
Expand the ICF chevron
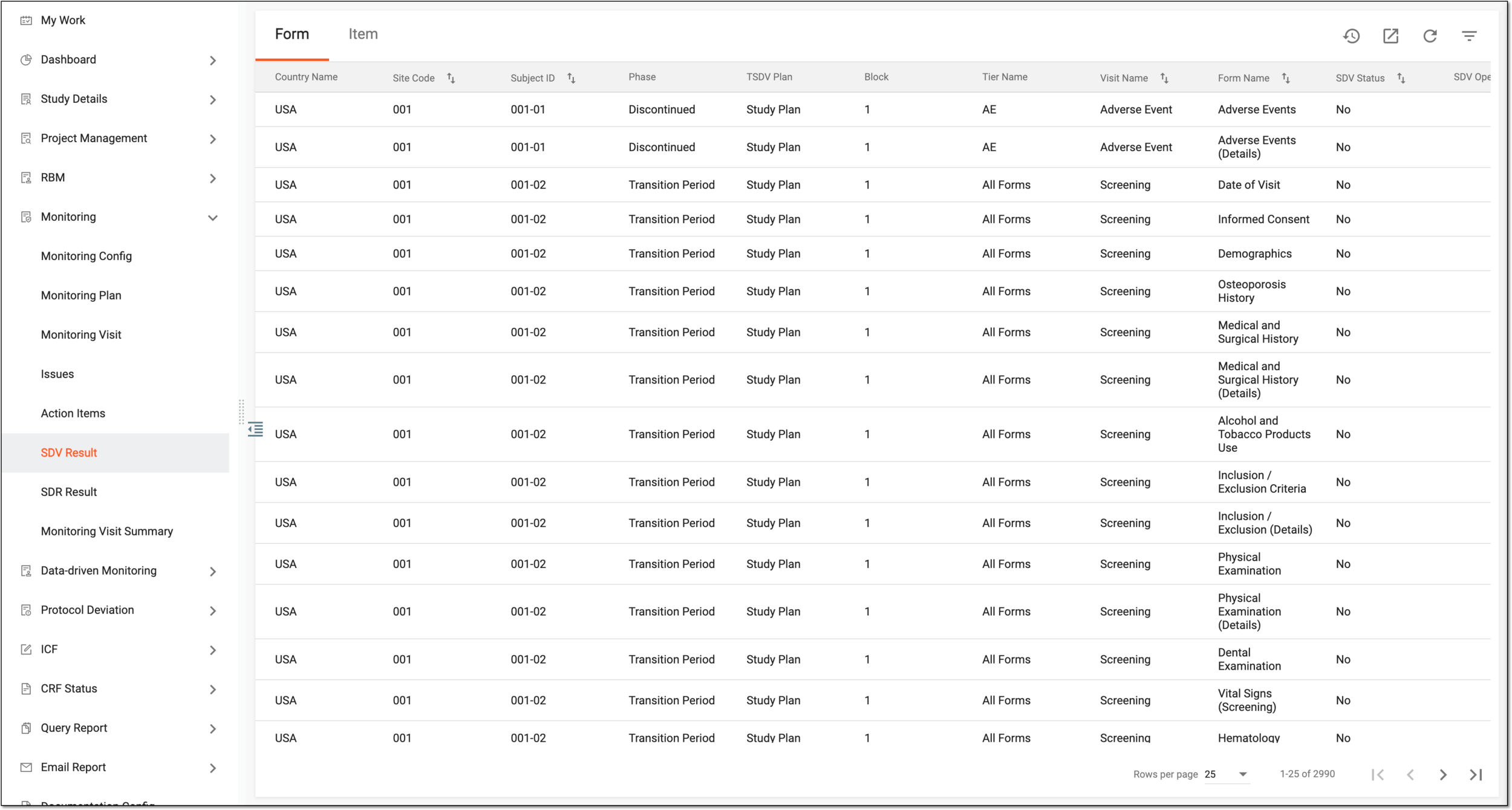tap(213, 650)
